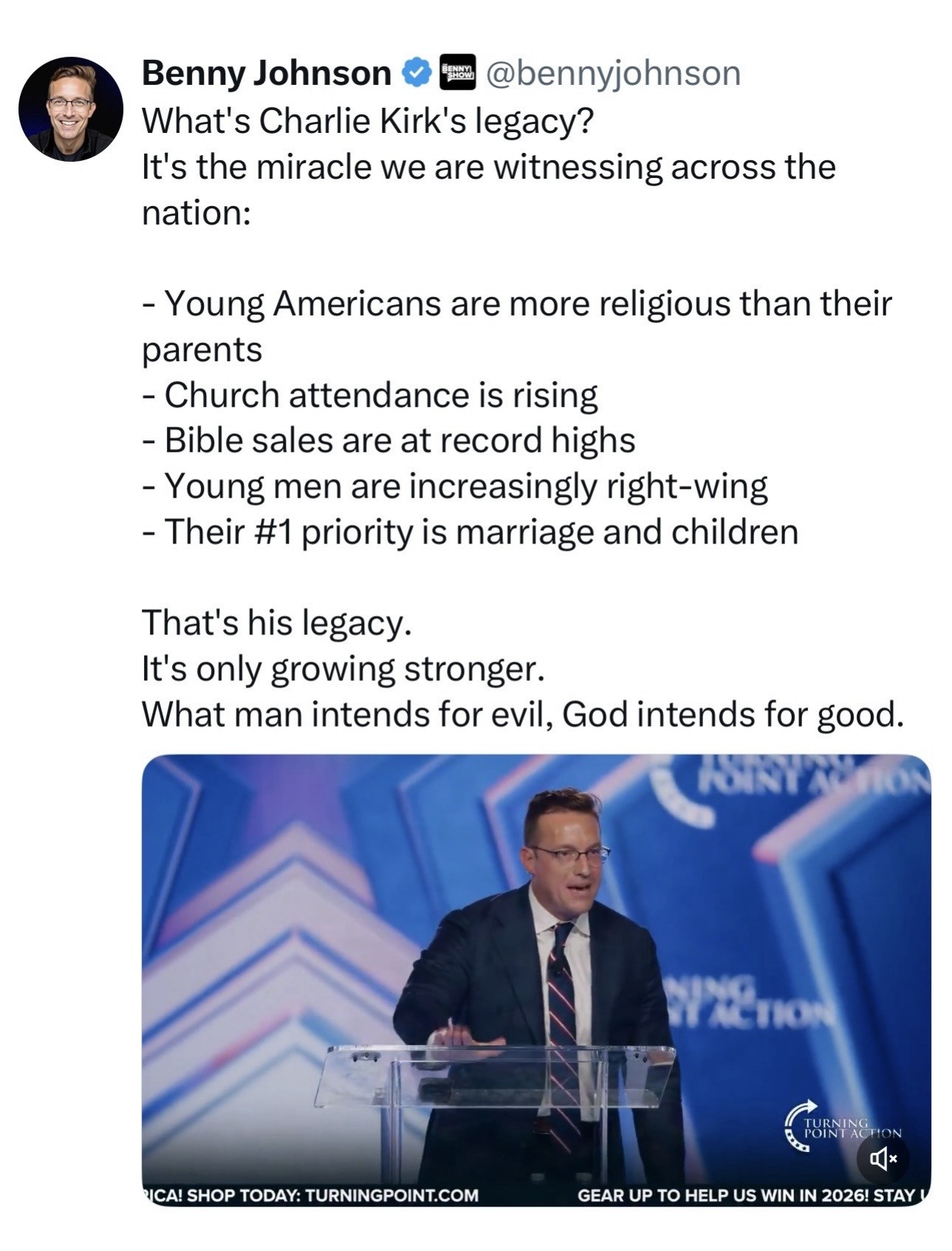Click the Benny Show affiliation badge
This screenshot has width=952, height=1251.
[x=457, y=72]
